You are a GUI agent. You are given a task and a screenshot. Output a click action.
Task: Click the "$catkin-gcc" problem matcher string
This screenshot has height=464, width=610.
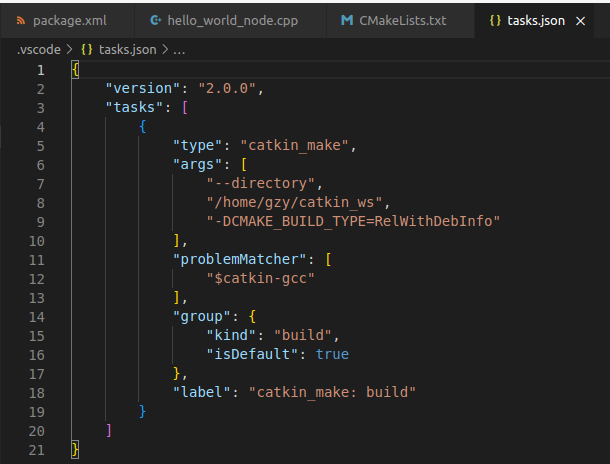coord(260,278)
